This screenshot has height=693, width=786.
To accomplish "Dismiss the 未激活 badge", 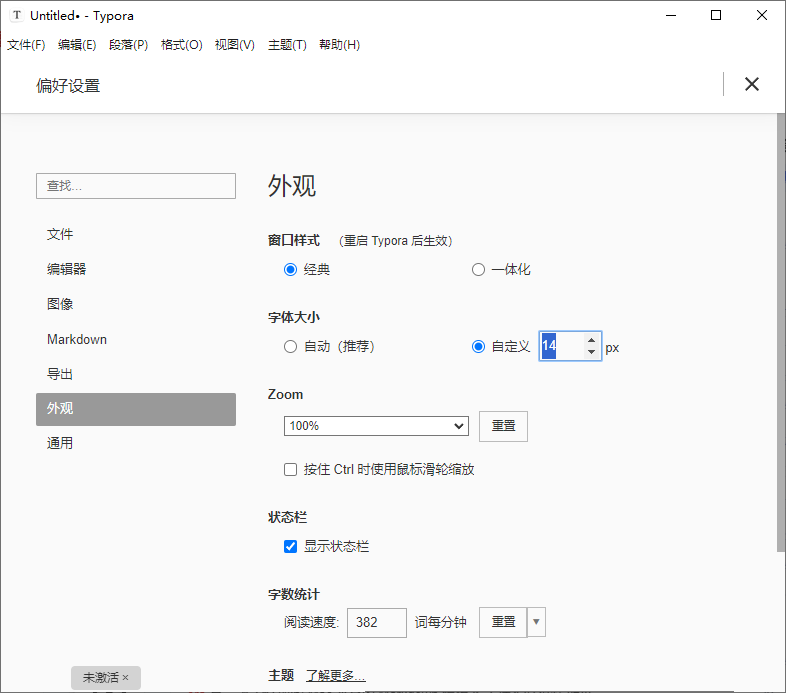I will point(125,678).
